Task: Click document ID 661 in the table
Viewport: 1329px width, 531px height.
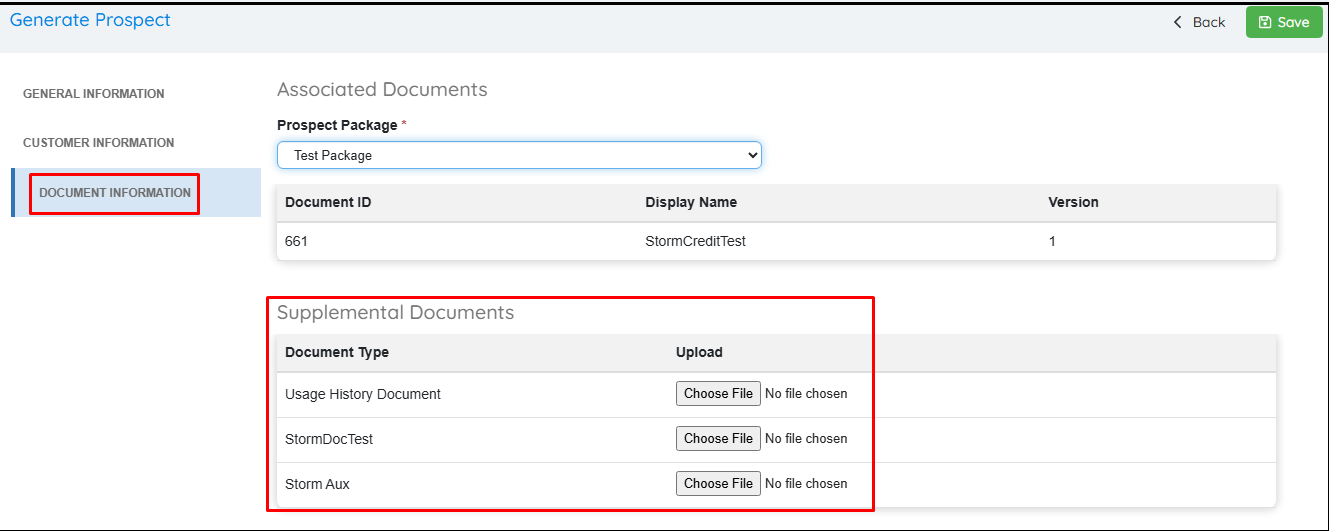Action: [296, 241]
